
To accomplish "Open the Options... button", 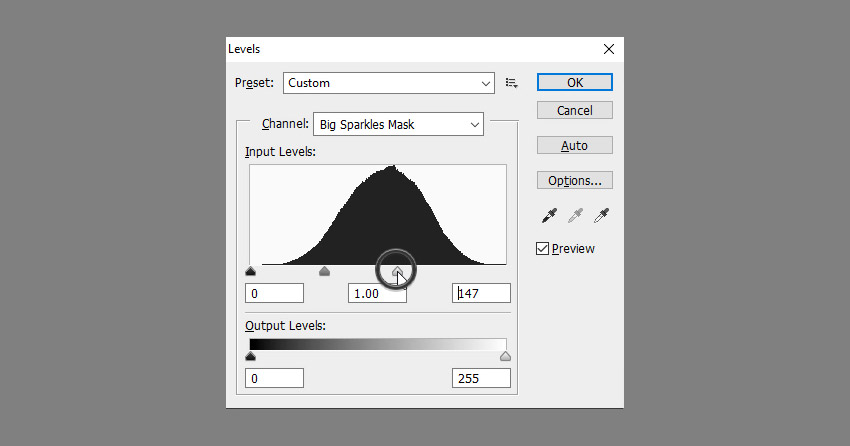I will [575, 180].
